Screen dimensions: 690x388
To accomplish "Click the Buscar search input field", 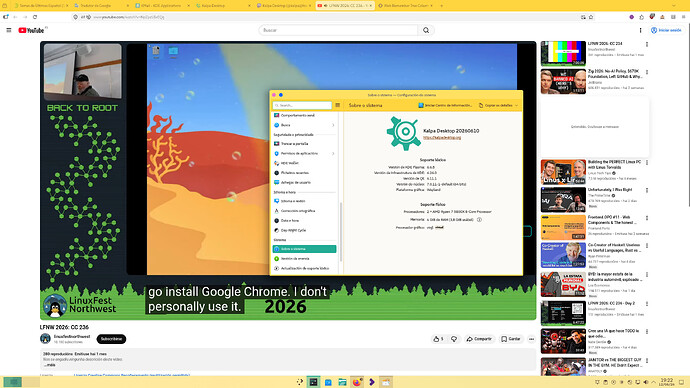I will click(338, 30).
